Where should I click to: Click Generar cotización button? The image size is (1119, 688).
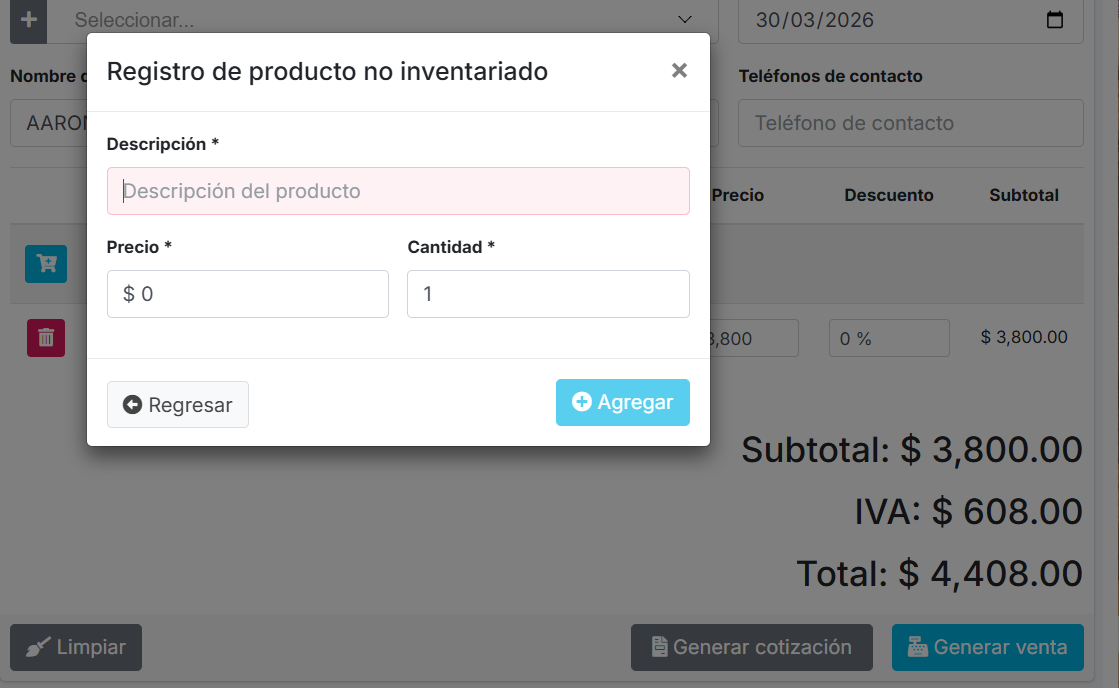pos(751,647)
